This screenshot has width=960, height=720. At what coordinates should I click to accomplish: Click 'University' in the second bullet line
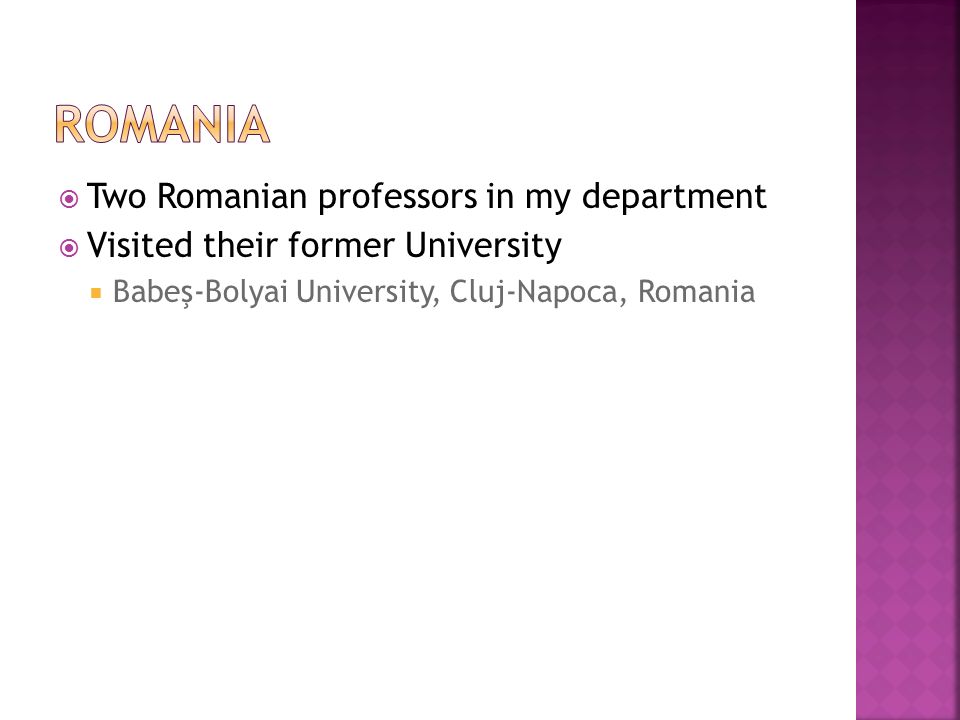pyautogui.click(x=483, y=246)
